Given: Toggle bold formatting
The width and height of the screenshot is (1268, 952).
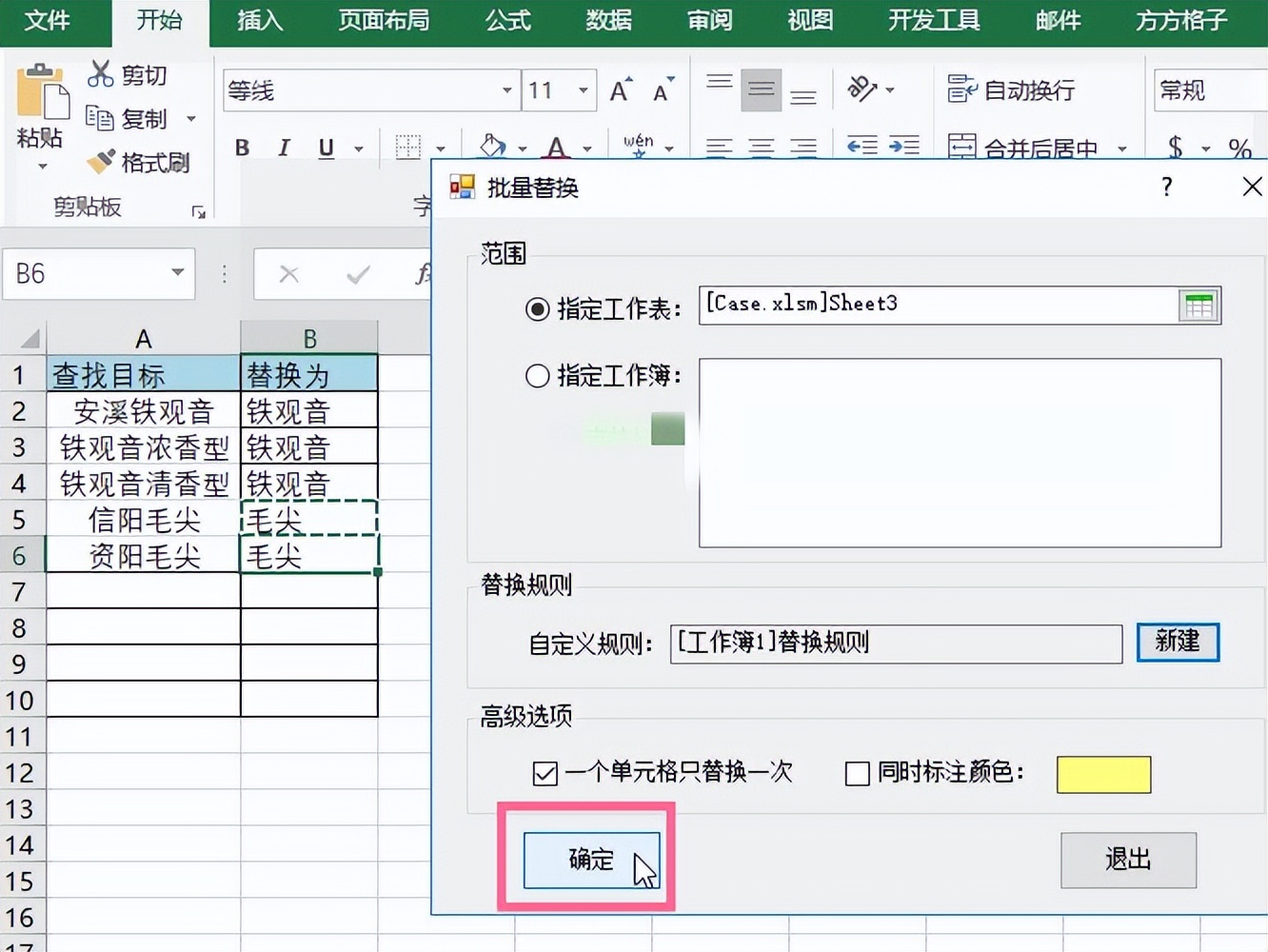Looking at the screenshot, I should [x=241, y=148].
